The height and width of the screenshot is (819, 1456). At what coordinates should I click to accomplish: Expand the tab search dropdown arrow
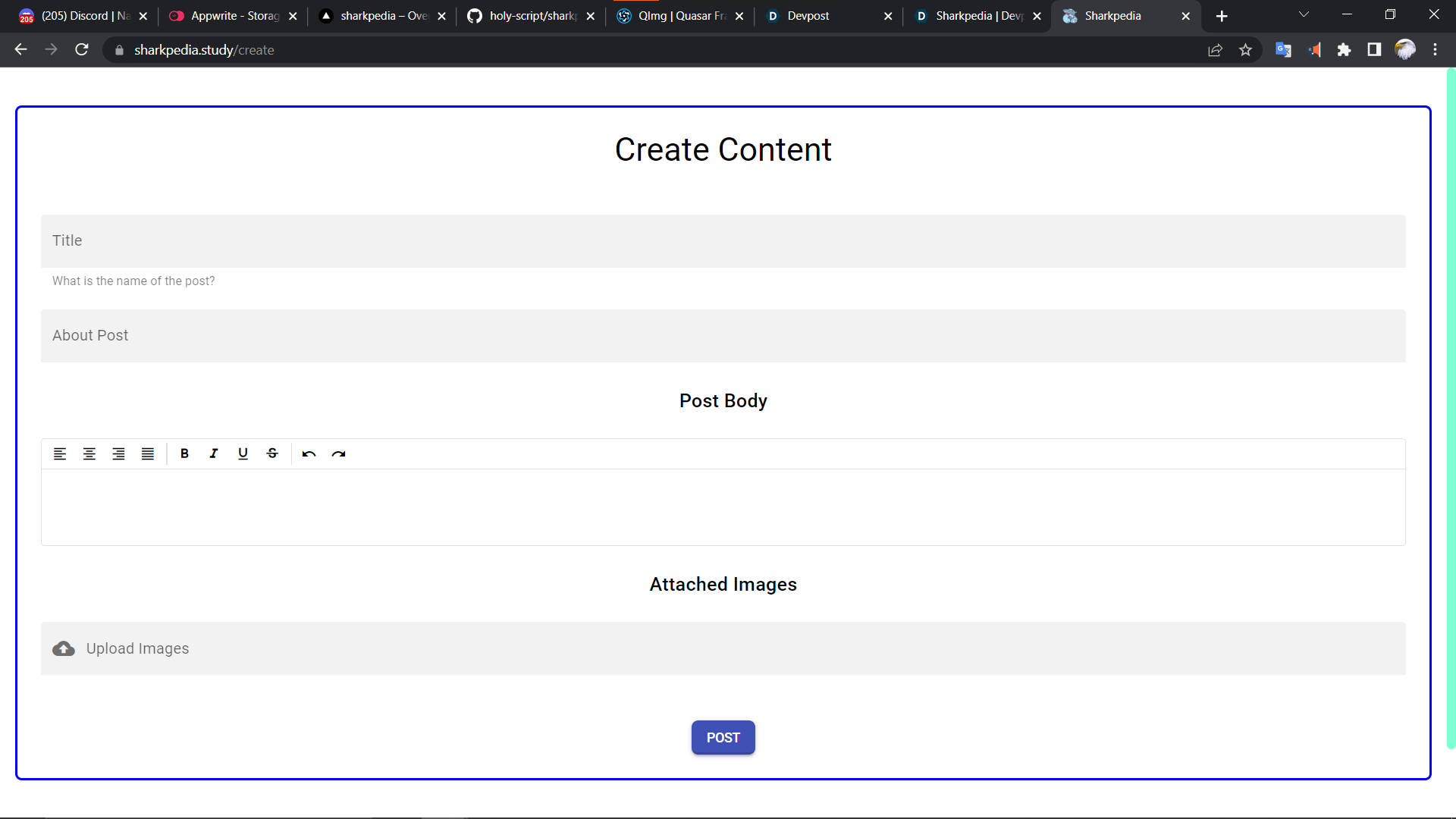1304,15
